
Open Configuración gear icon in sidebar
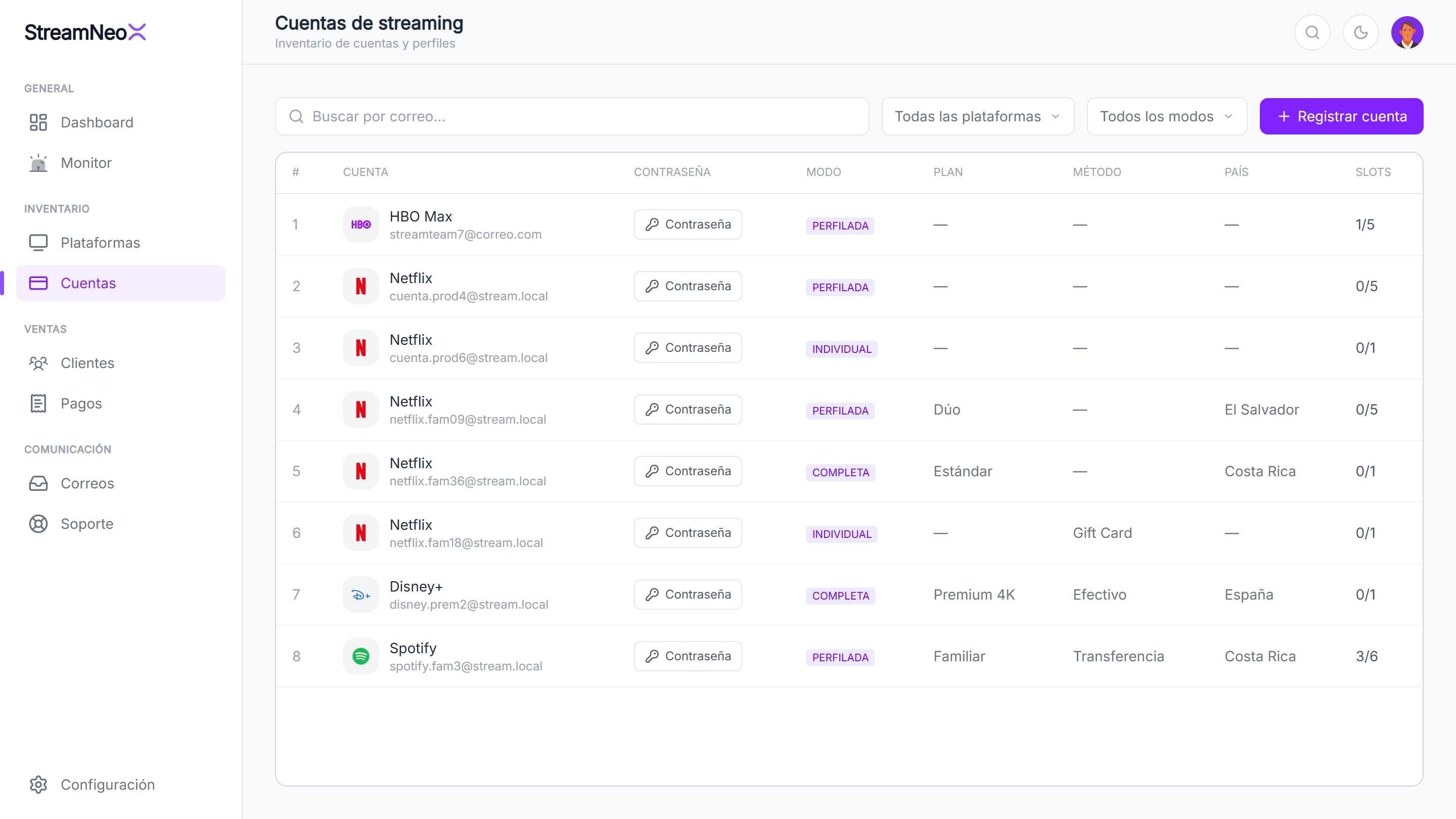click(38, 785)
